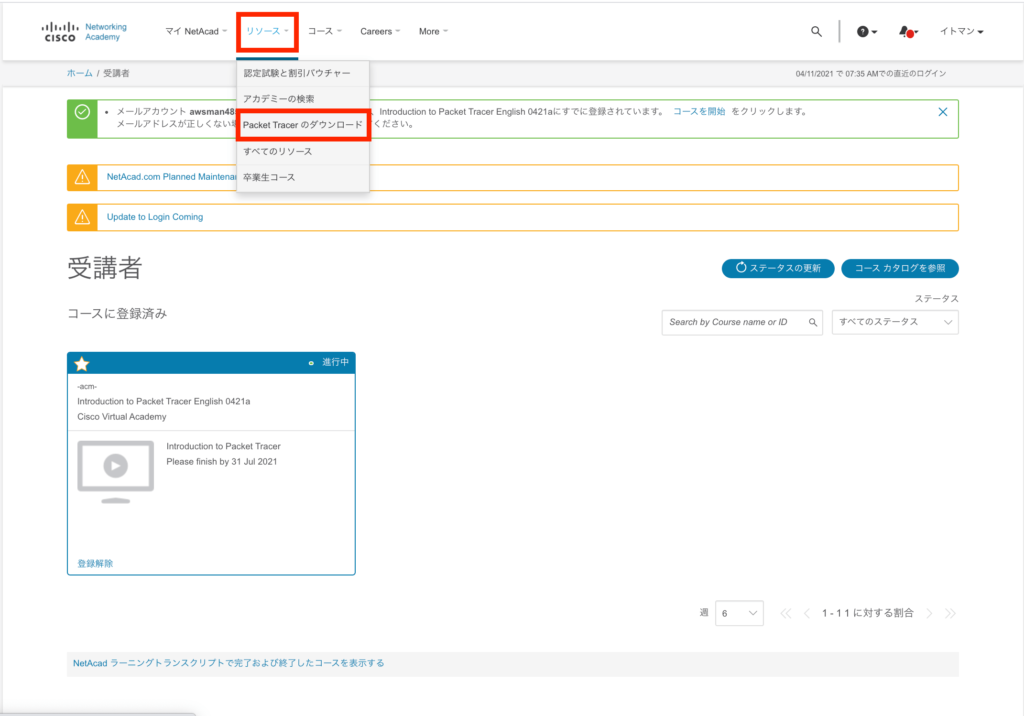Open the コース menu

(x=325, y=31)
